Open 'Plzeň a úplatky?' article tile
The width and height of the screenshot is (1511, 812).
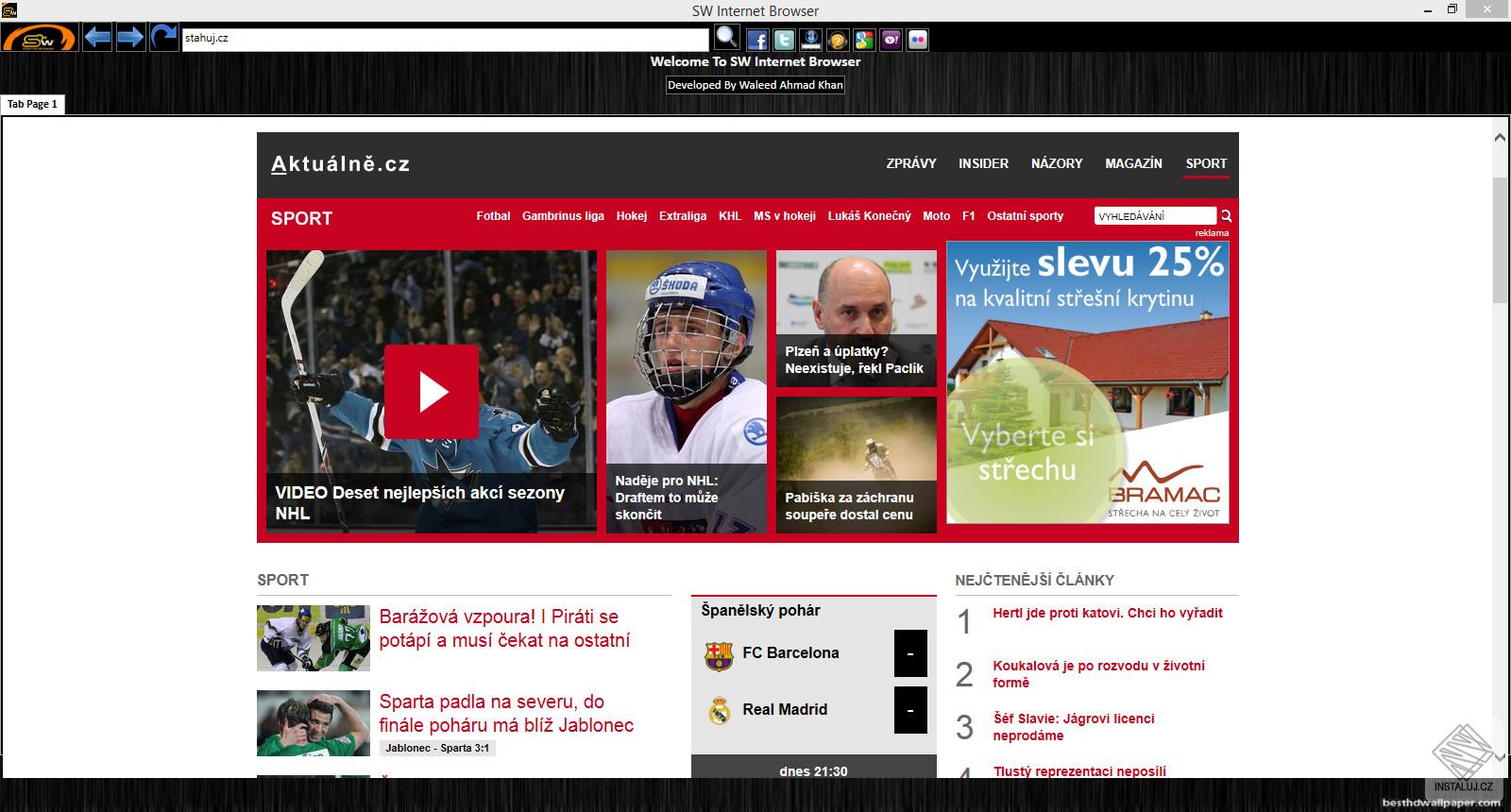857,318
